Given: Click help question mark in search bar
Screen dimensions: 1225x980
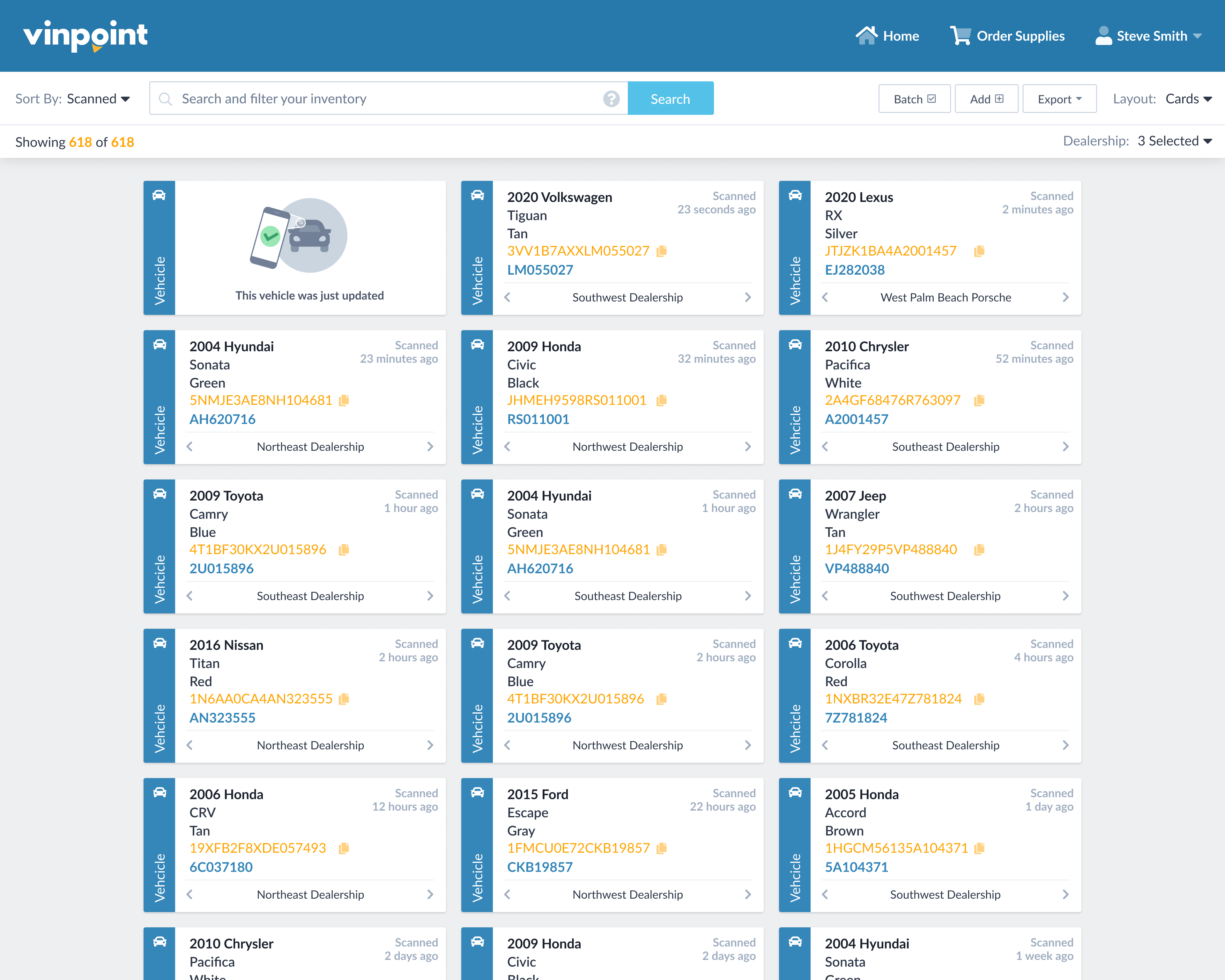Looking at the screenshot, I should point(611,99).
